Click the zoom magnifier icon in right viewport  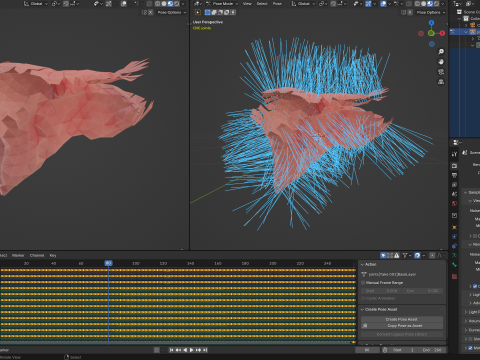pyautogui.click(x=441, y=52)
